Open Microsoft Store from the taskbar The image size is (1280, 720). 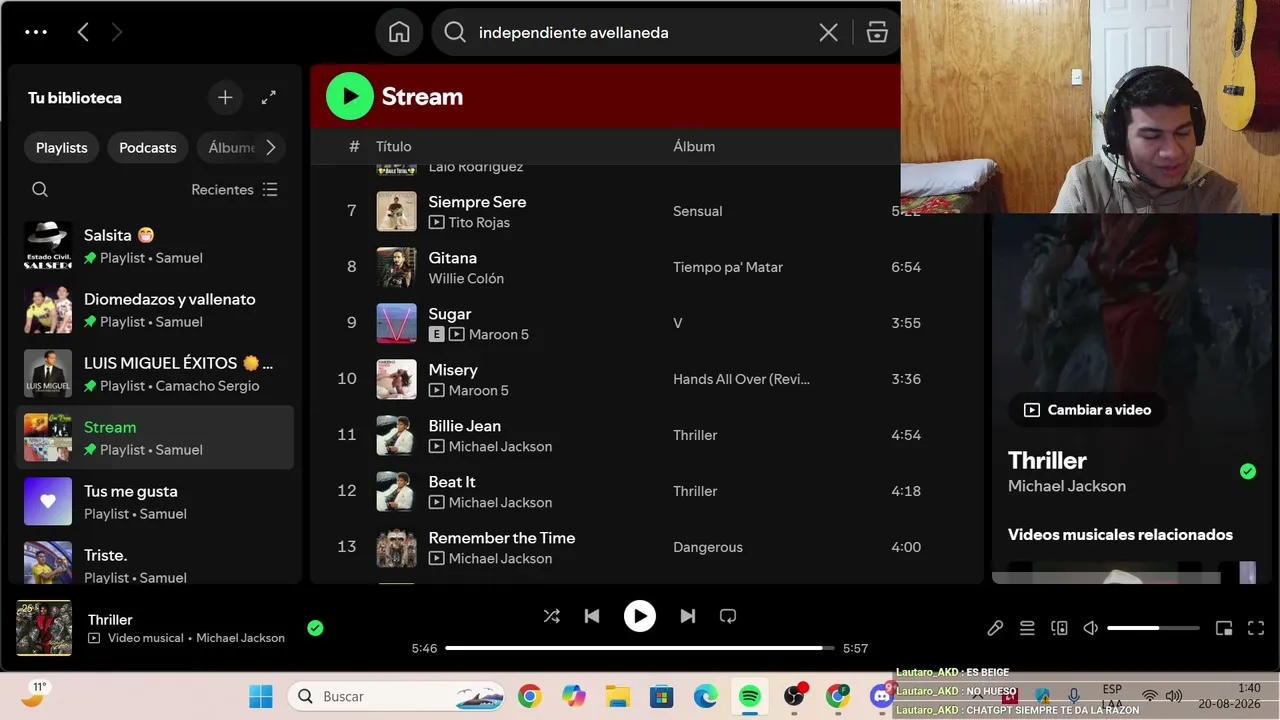tap(662, 696)
